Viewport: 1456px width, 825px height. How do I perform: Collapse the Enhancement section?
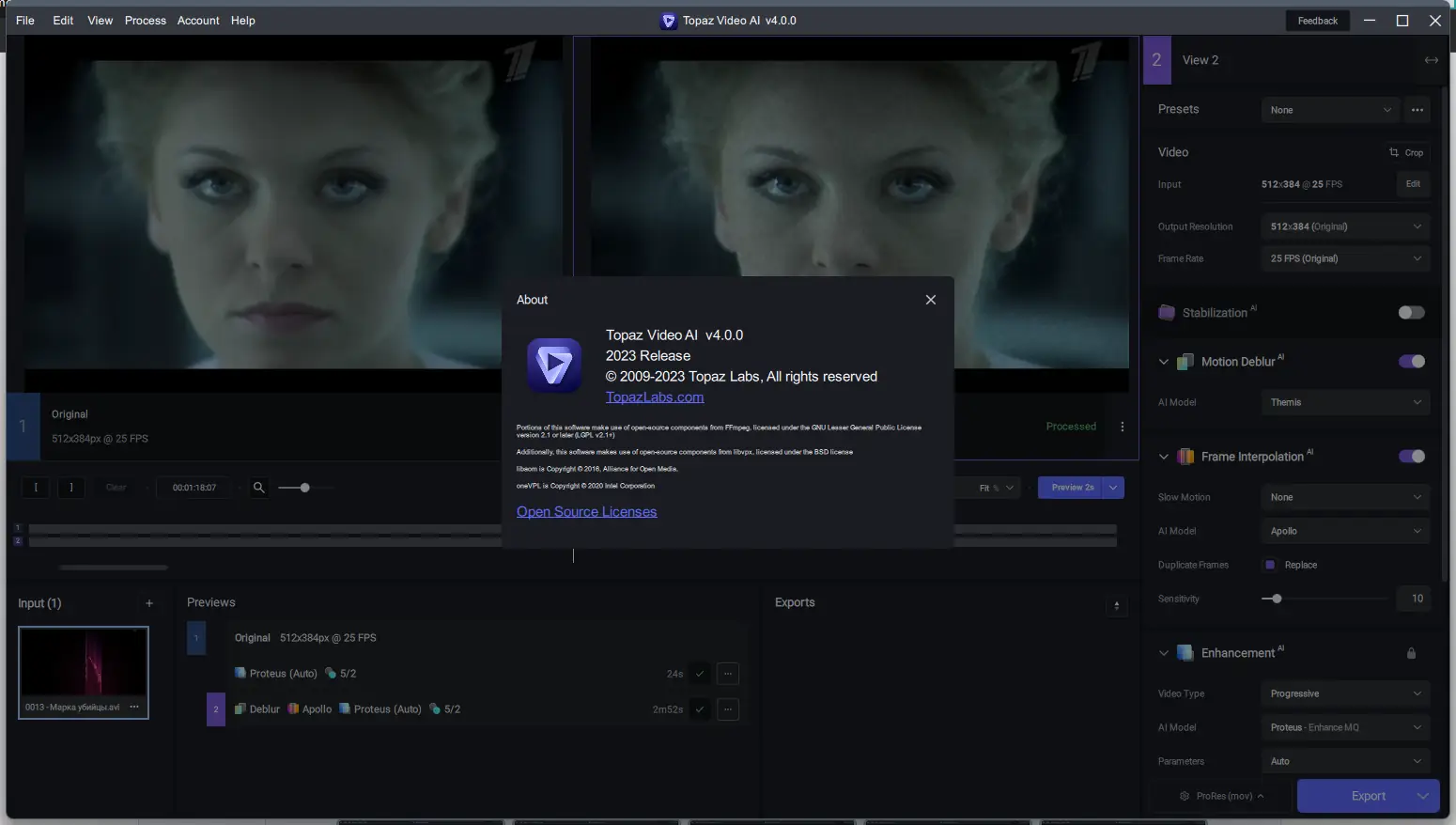point(1164,653)
